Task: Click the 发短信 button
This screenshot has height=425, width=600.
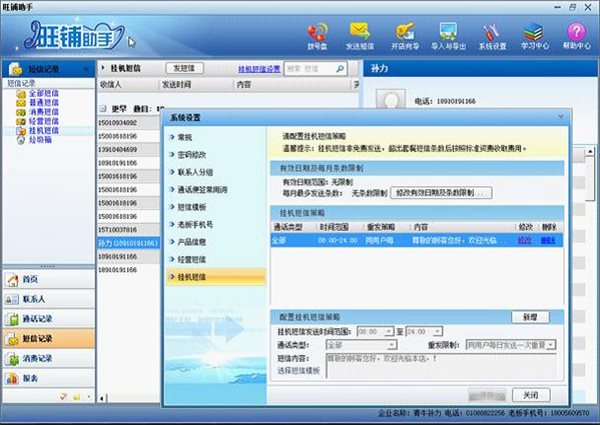Action: [184, 68]
